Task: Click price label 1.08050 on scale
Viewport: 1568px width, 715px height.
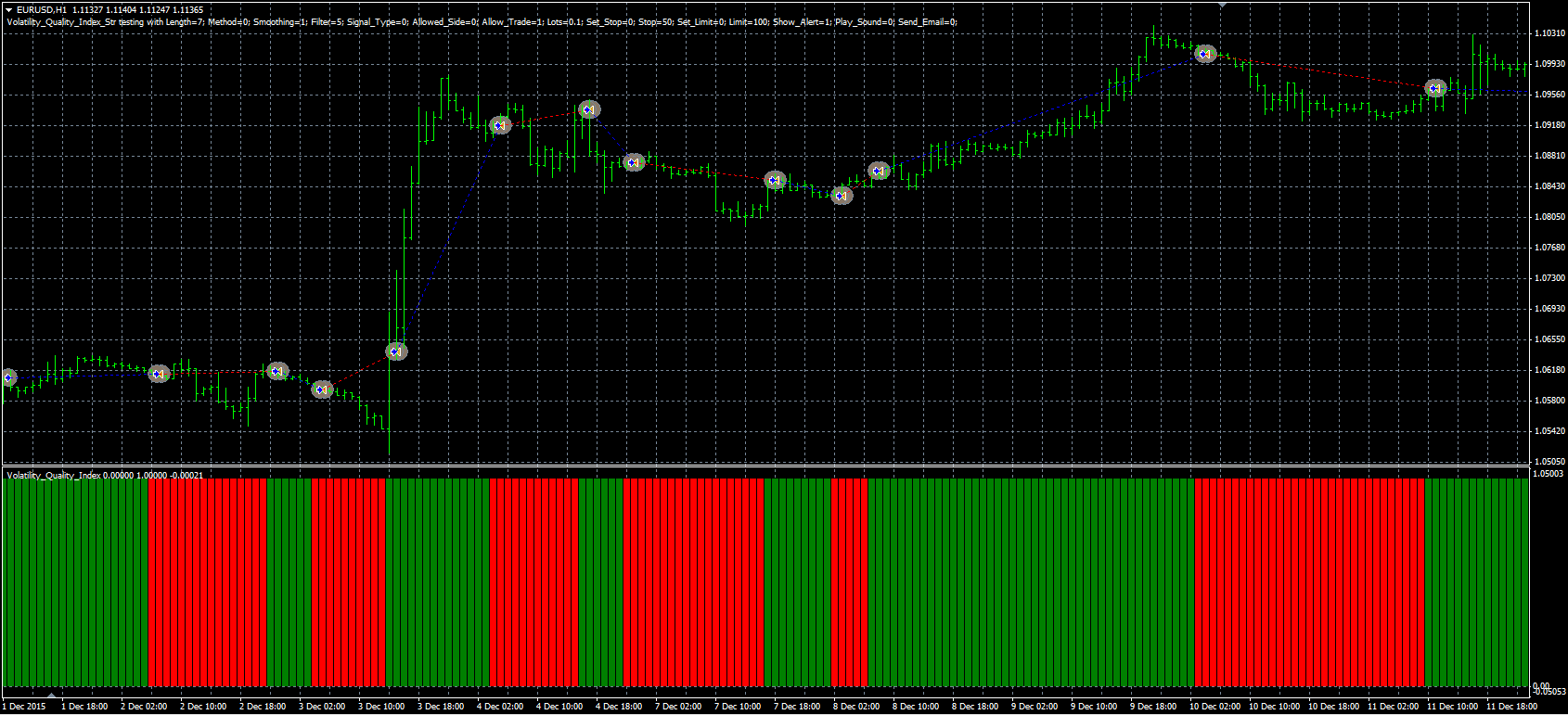Action: 1550,217
